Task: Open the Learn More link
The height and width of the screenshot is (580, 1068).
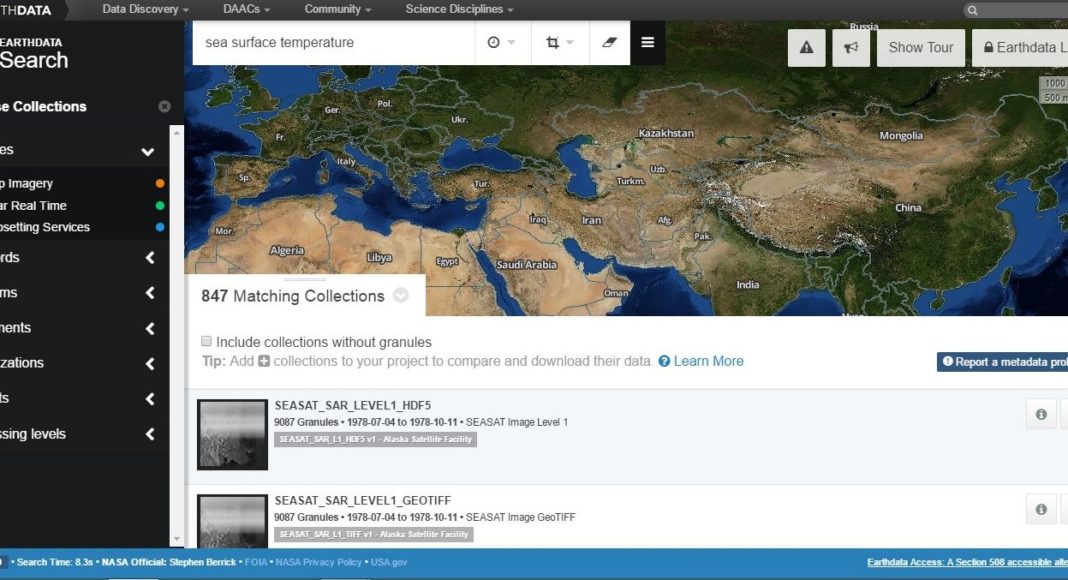Action: coord(708,361)
